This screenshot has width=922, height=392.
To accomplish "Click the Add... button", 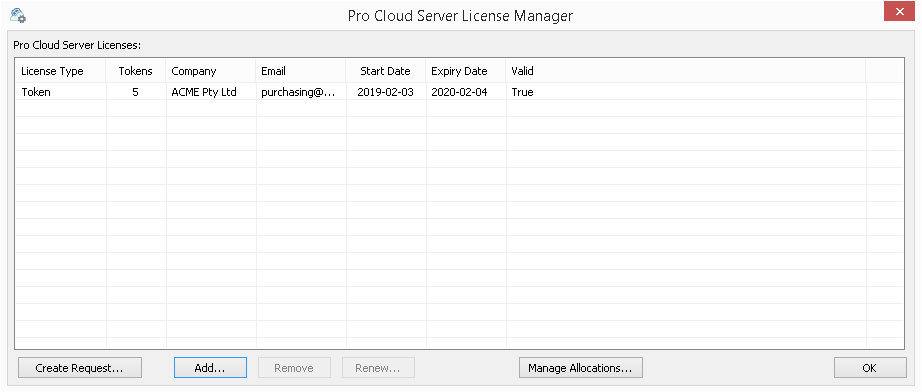I will coord(210,368).
